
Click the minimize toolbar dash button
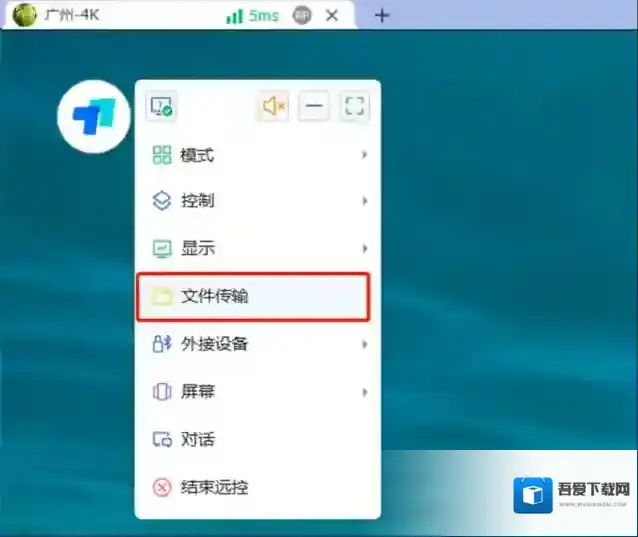(x=314, y=106)
